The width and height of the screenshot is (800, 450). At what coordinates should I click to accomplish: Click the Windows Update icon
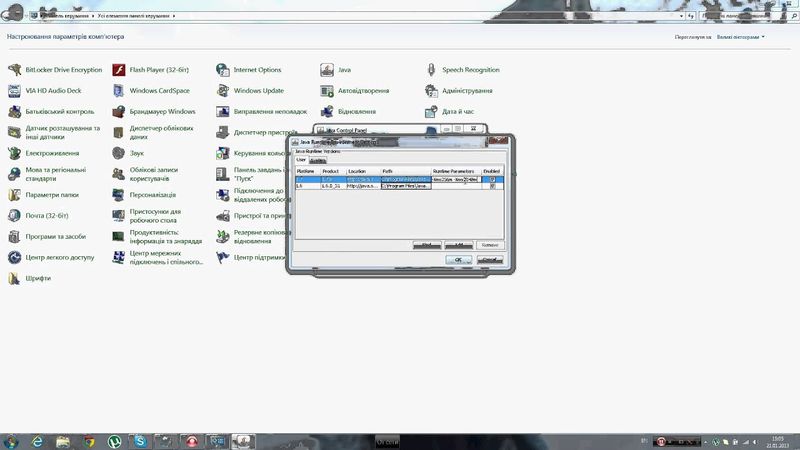tap(223, 90)
